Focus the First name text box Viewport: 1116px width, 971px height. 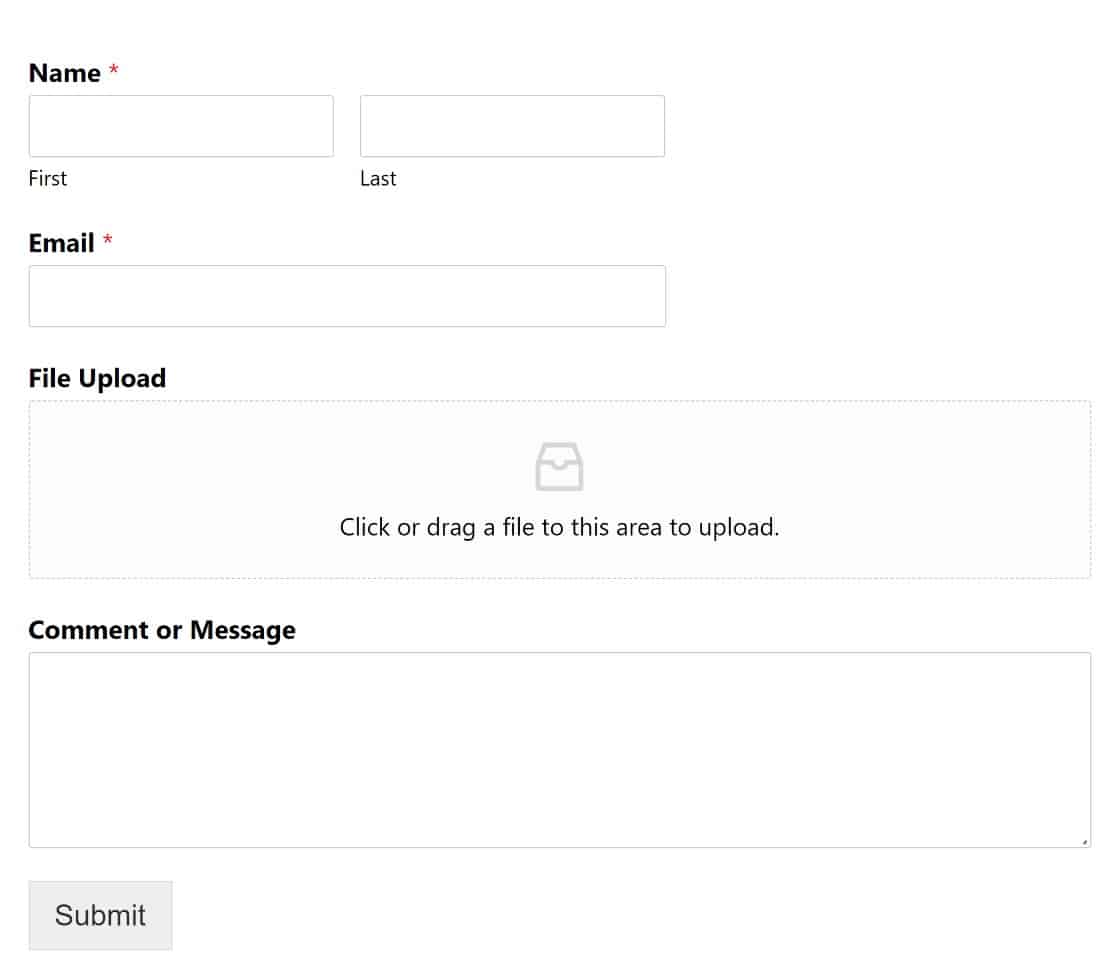(181, 126)
